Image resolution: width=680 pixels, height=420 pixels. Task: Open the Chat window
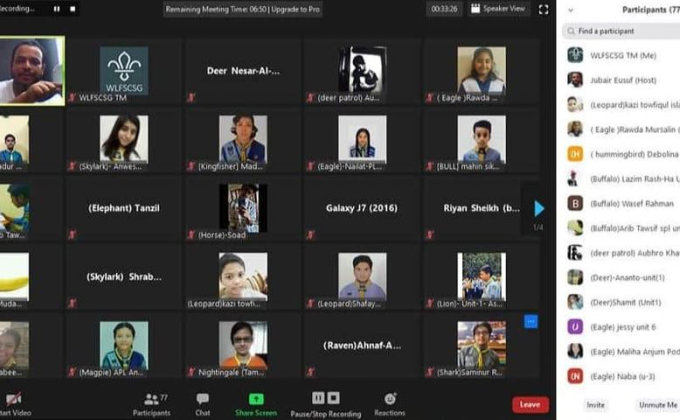tap(203, 402)
